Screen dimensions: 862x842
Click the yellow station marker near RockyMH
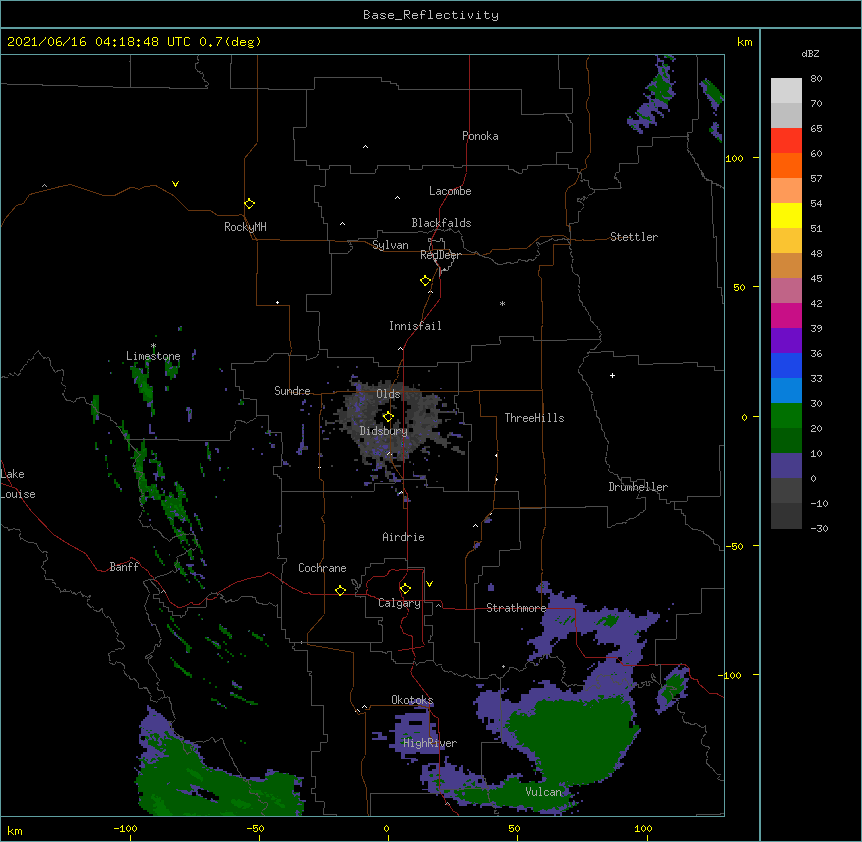coord(250,204)
